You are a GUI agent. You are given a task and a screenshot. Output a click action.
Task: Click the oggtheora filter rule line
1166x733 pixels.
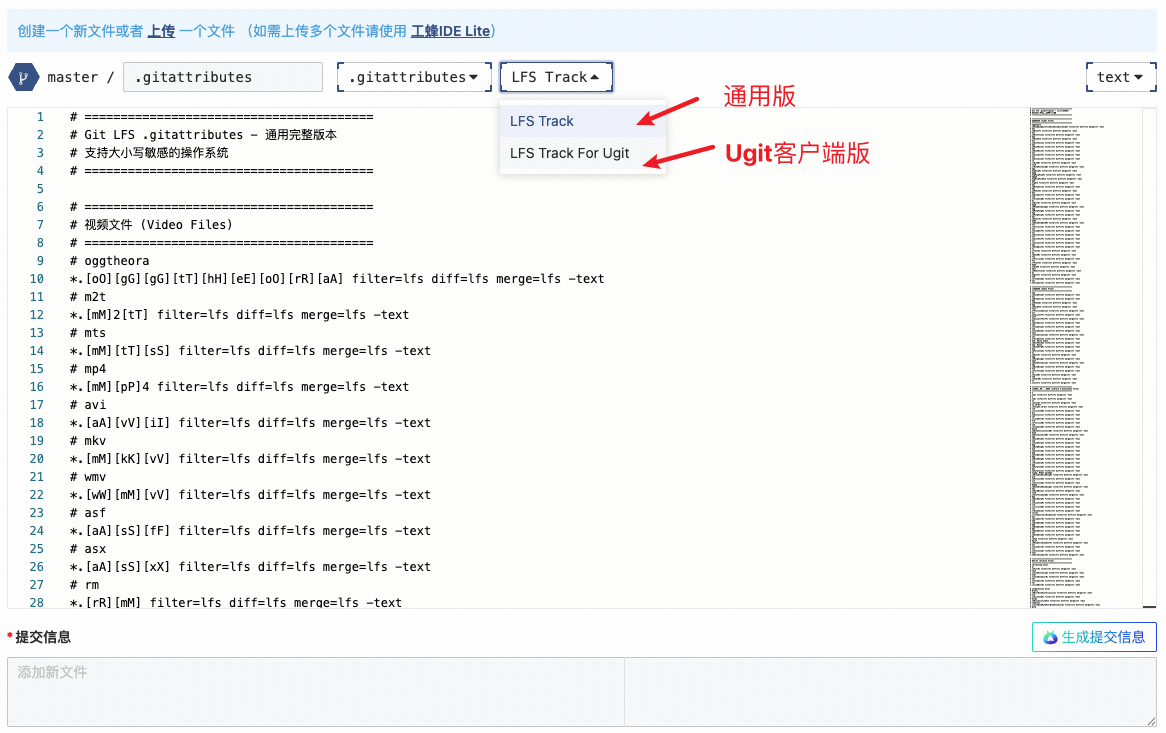(337, 279)
